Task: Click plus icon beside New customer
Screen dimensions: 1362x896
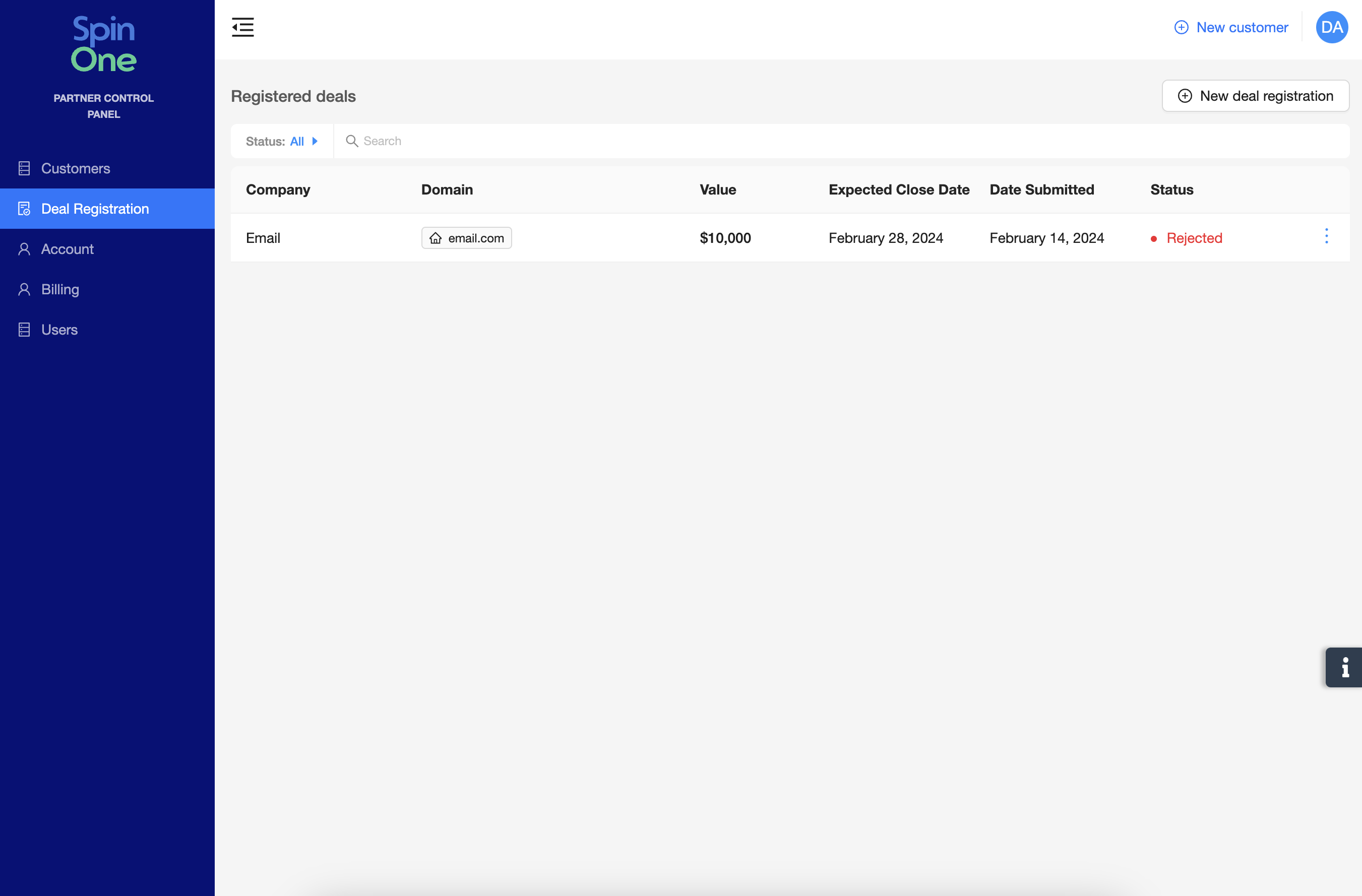Action: (1181, 27)
